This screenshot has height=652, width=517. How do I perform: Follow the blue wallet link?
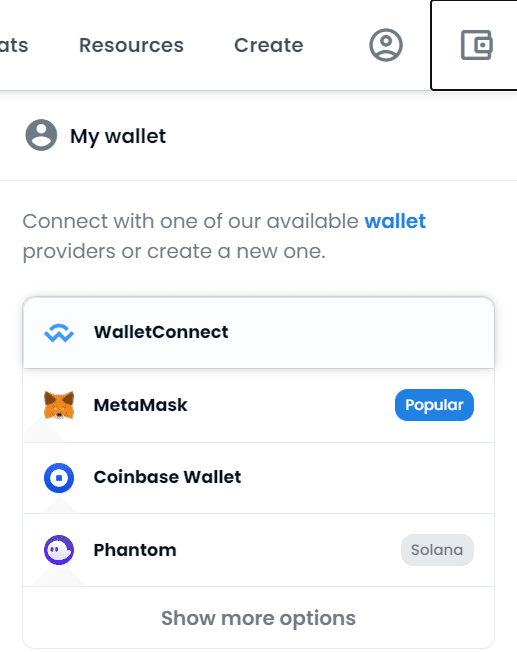click(x=395, y=221)
